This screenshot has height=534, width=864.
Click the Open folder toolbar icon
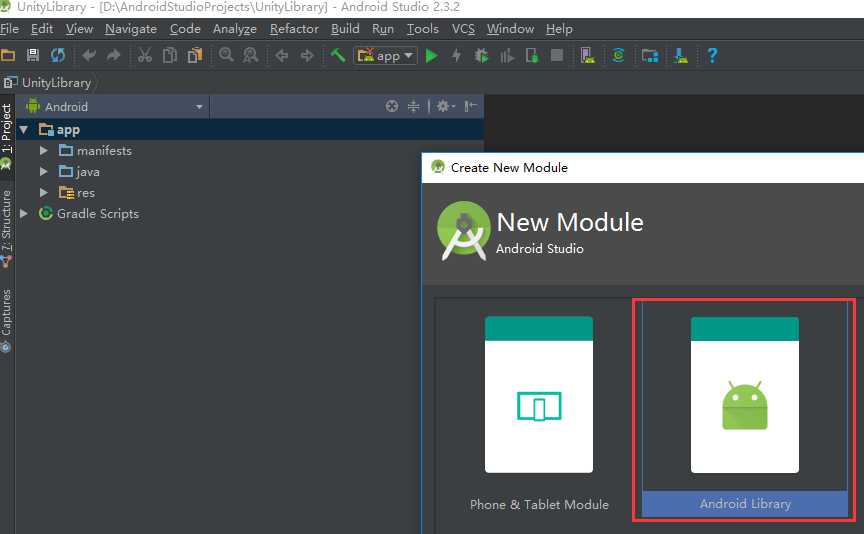8,55
